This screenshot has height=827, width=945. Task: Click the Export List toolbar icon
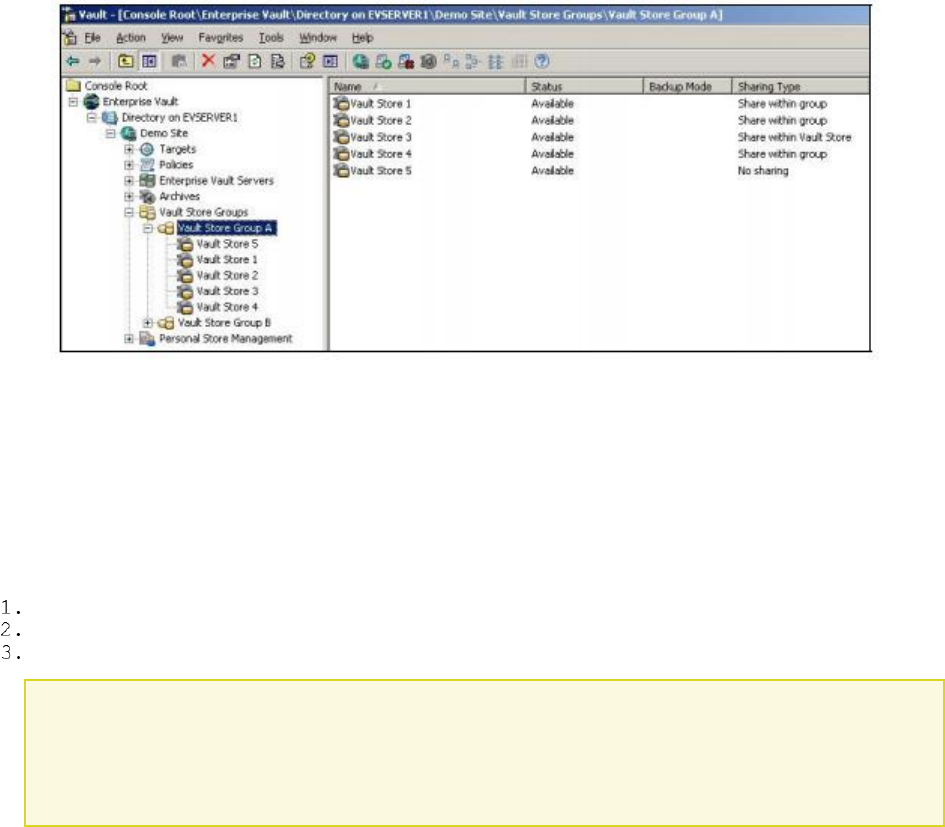277,61
